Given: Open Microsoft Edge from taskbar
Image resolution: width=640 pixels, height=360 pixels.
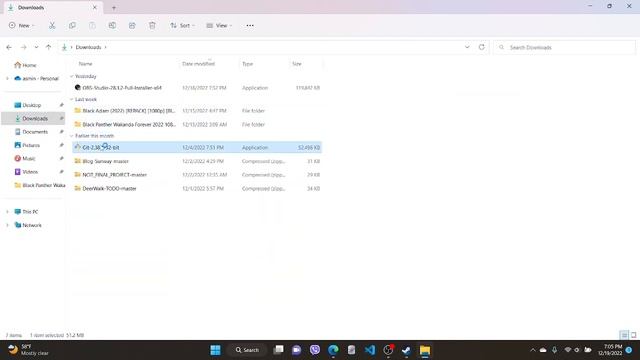Looking at the screenshot, I should coord(333,350).
